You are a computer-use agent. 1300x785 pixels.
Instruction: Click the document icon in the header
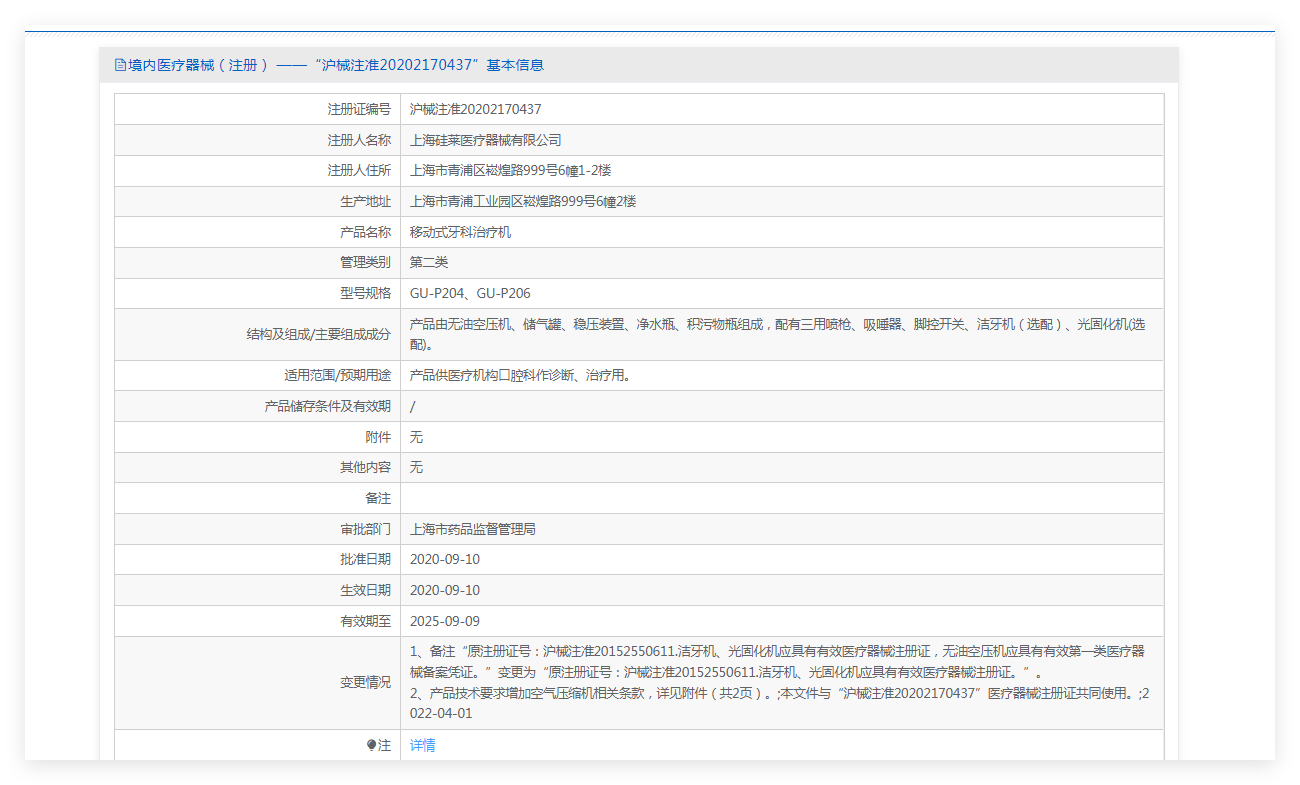[120, 65]
